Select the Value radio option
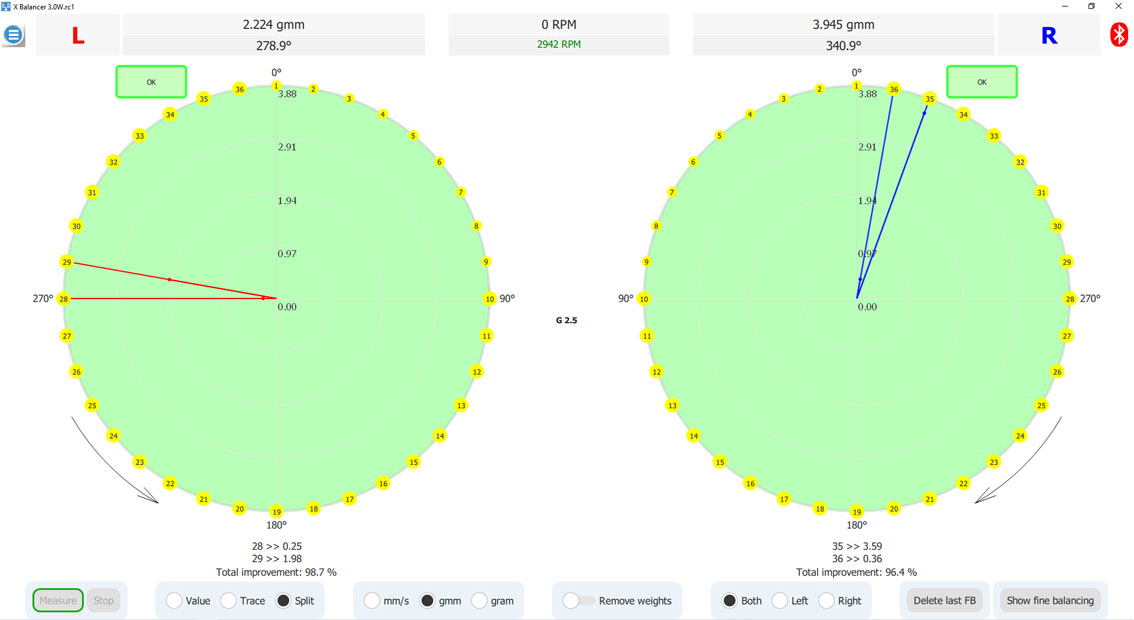1134x620 pixels. 174,601
